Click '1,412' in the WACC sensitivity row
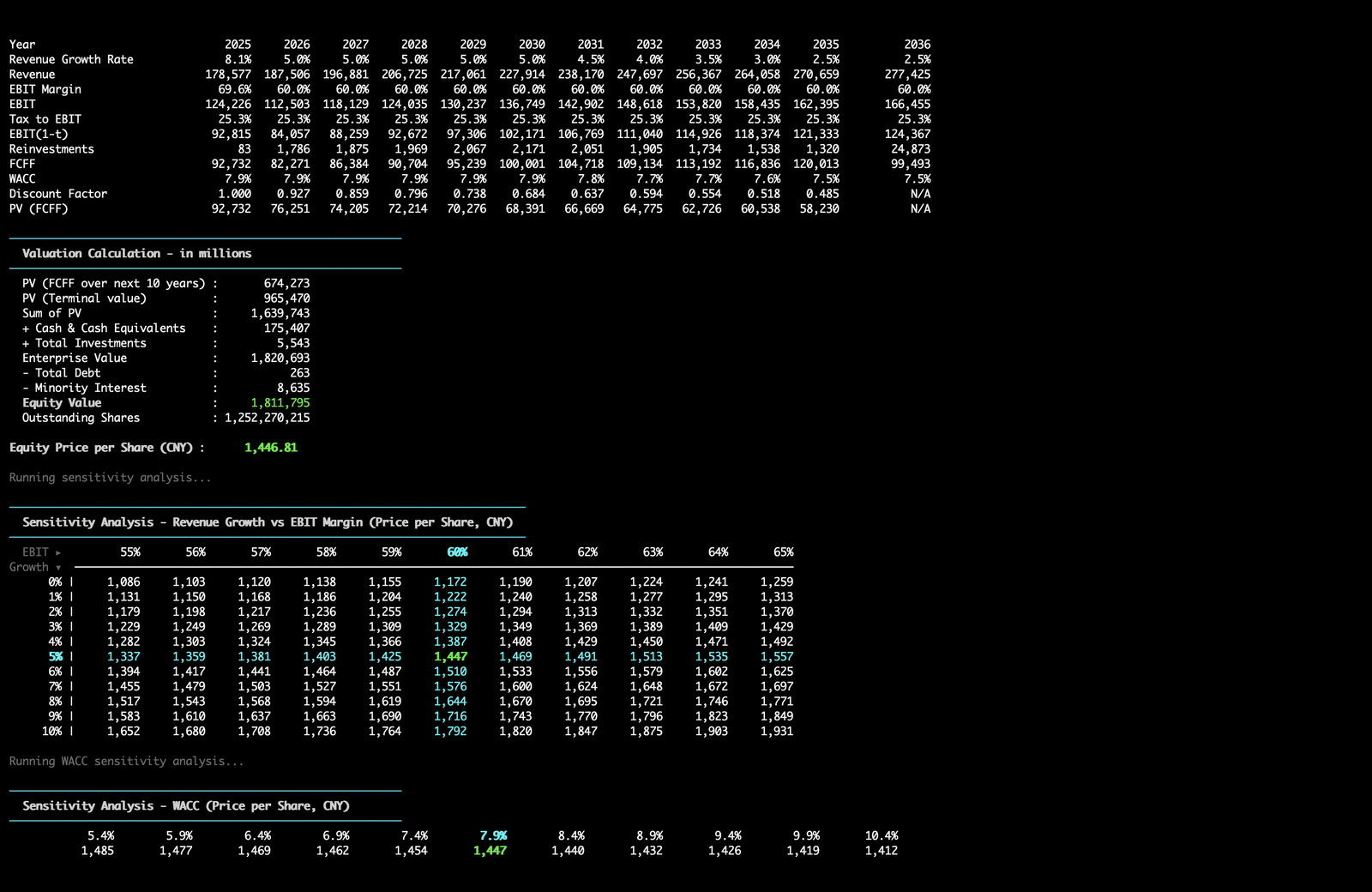The image size is (1372, 892). coord(882,851)
